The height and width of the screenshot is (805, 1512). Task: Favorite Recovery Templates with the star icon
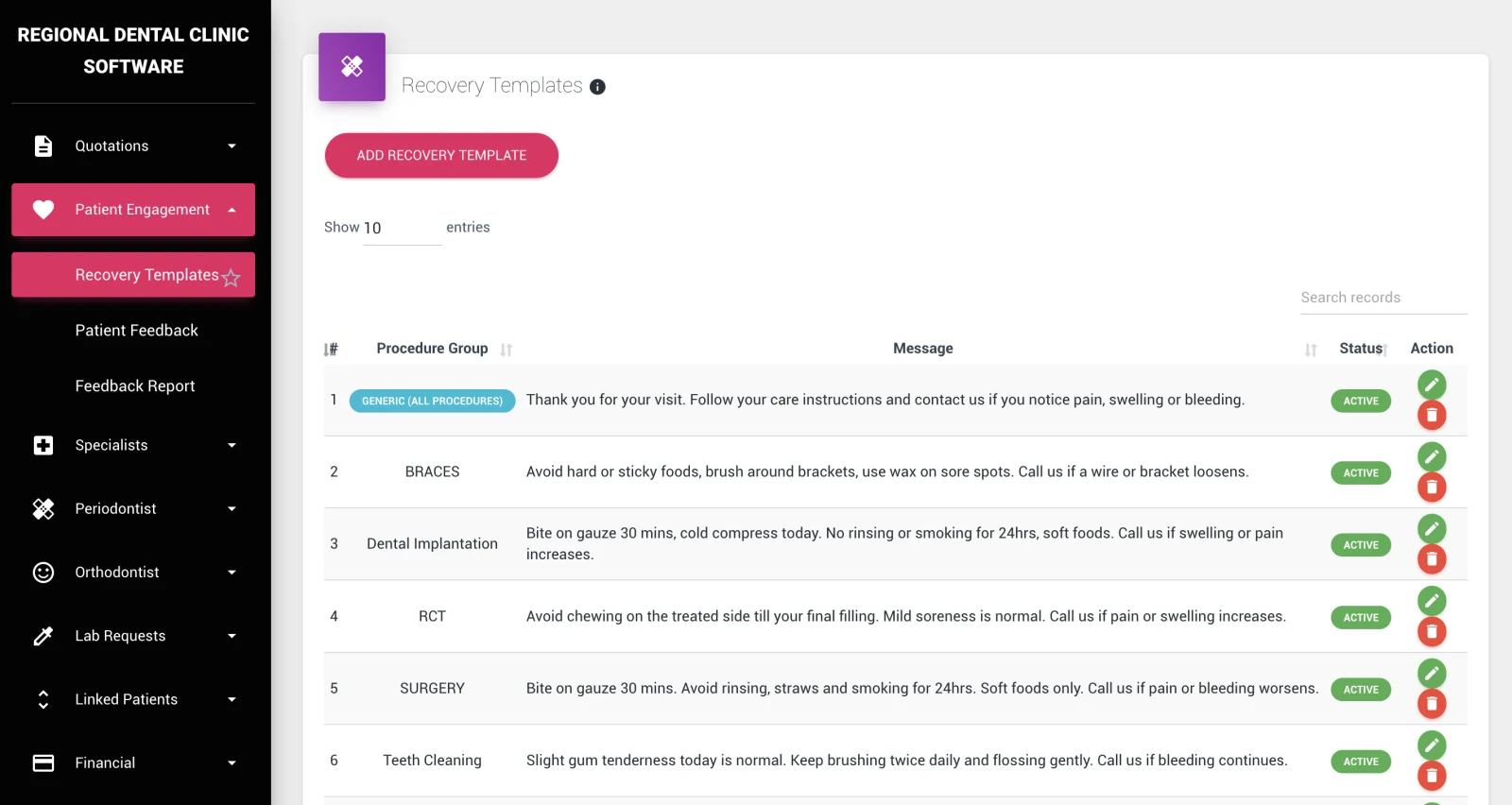[232, 278]
